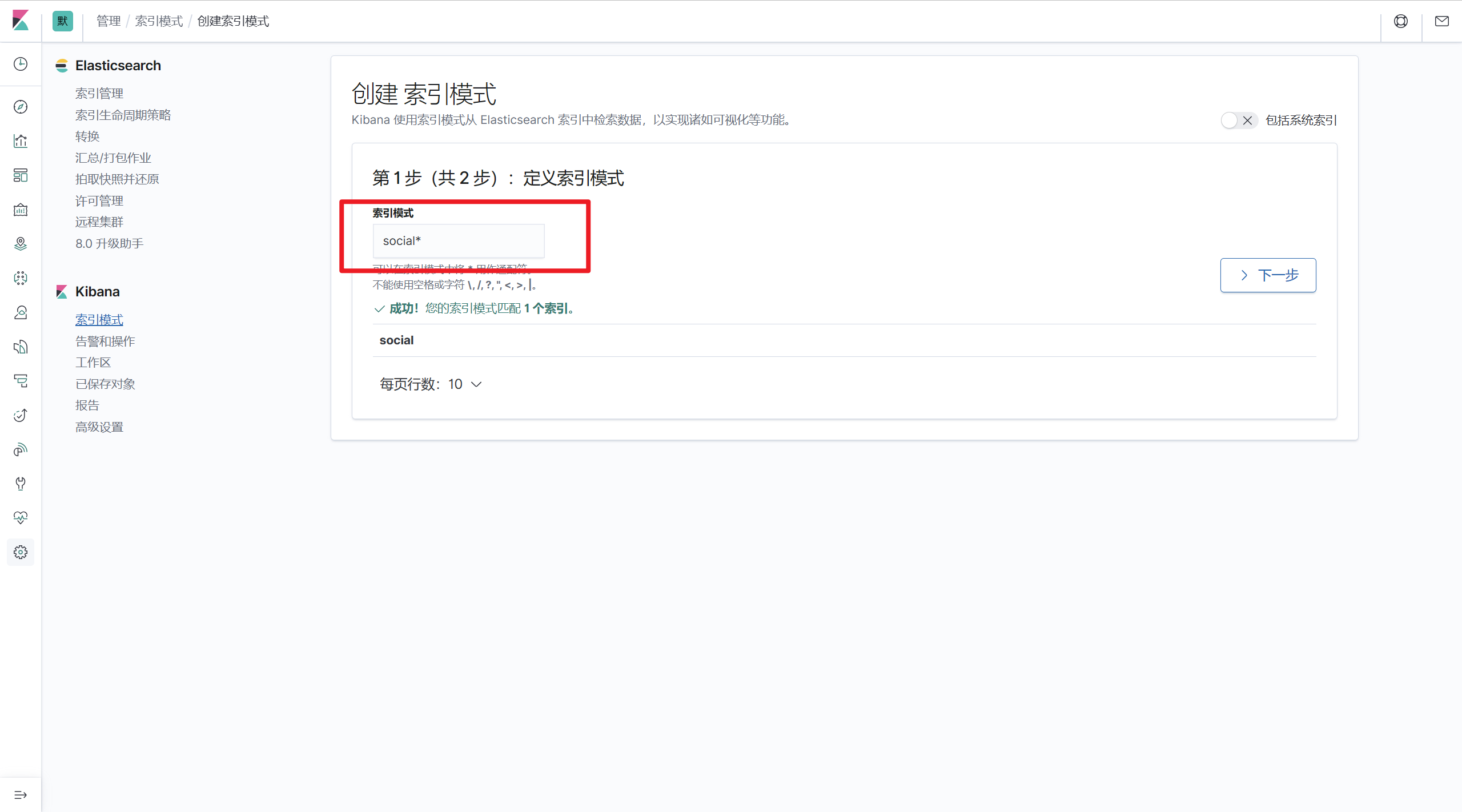Viewport: 1462px width, 812px height.
Task: Expand the 每页行数 10 dropdown
Action: point(431,384)
